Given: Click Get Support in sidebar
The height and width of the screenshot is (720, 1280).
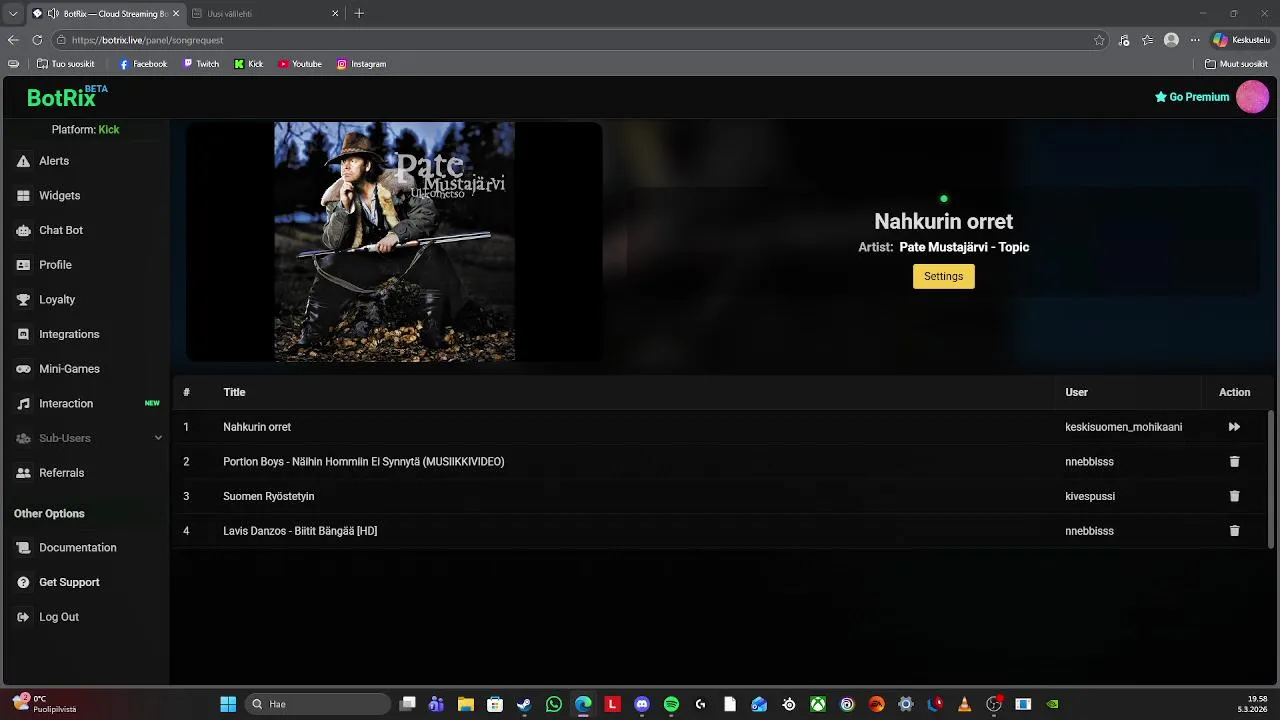Looking at the screenshot, I should (x=69, y=582).
